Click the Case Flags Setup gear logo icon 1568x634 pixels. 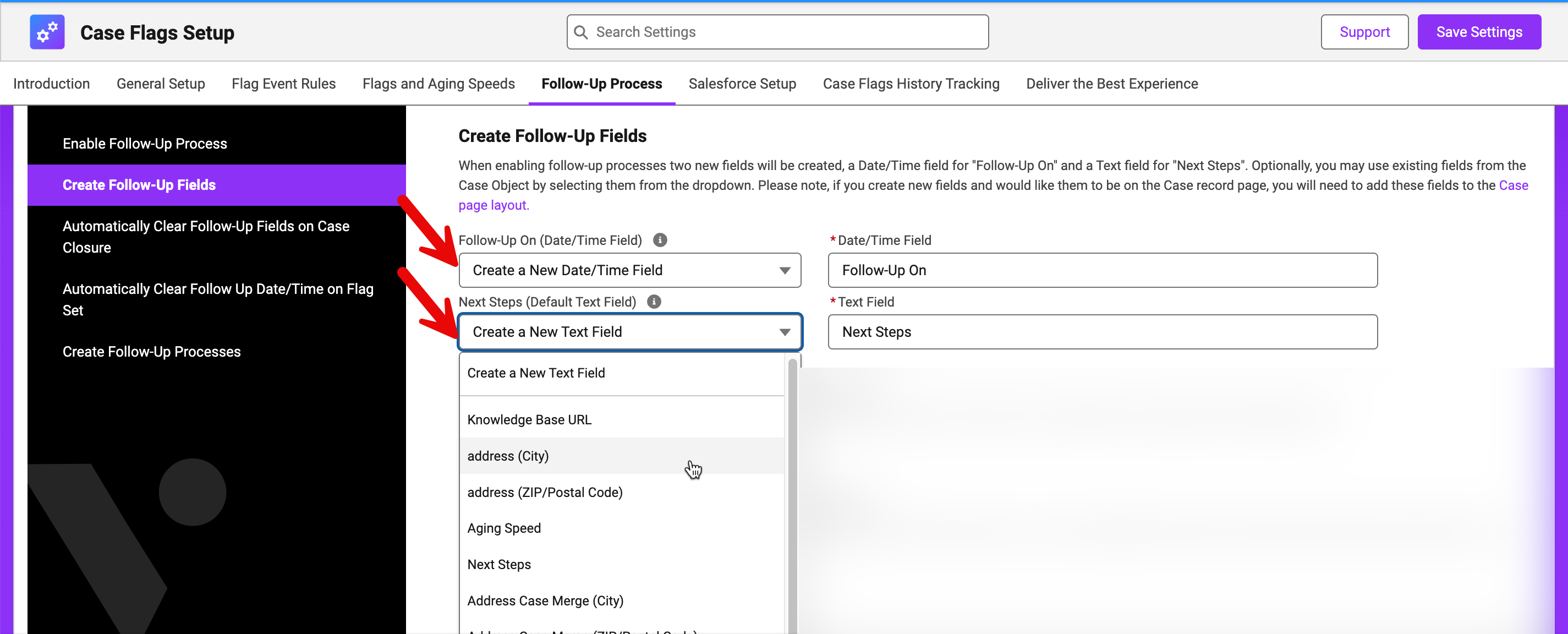(47, 32)
